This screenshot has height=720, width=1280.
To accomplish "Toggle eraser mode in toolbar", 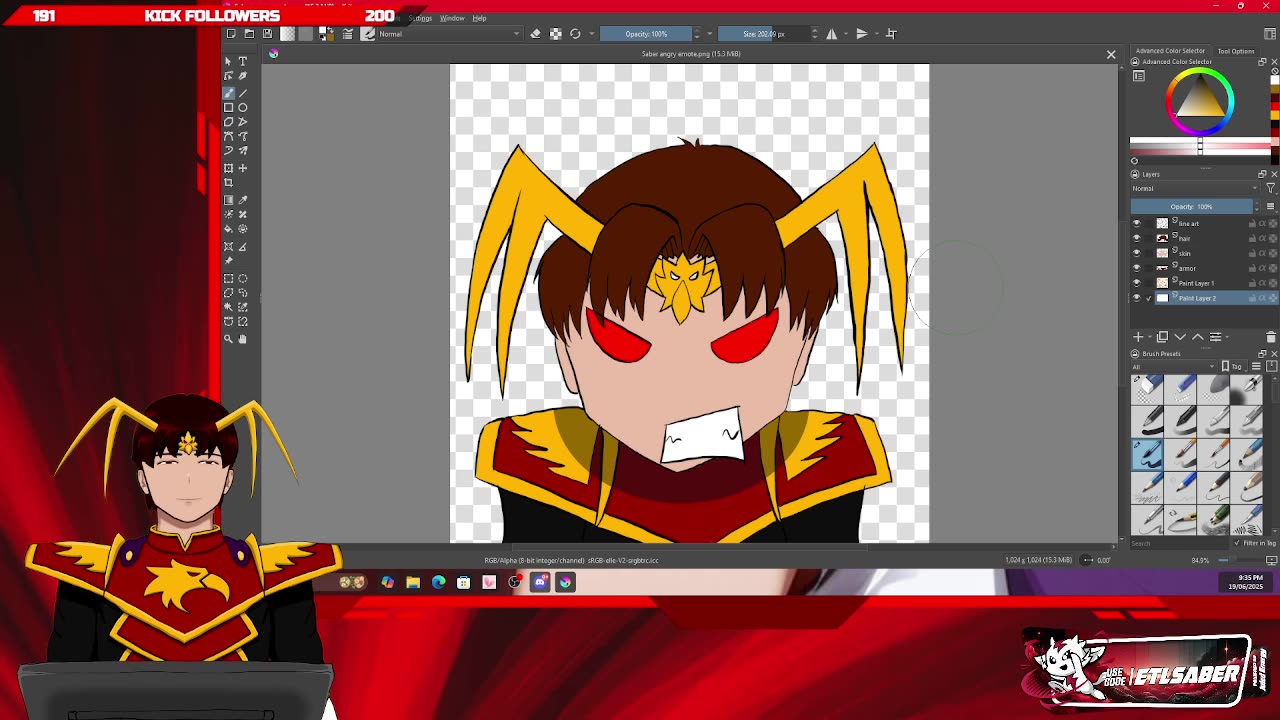I will tap(535, 34).
